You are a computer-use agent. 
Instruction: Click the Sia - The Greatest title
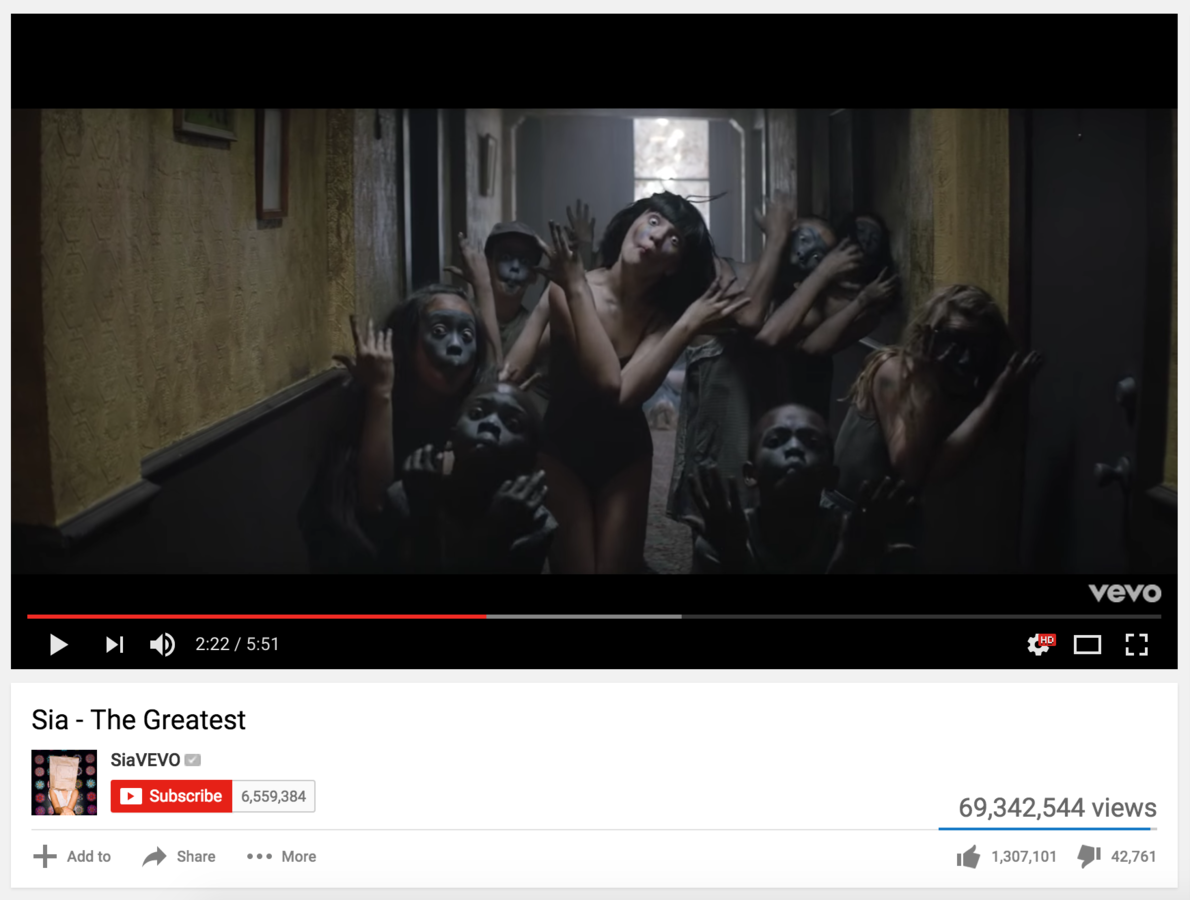tap(138, 719)
